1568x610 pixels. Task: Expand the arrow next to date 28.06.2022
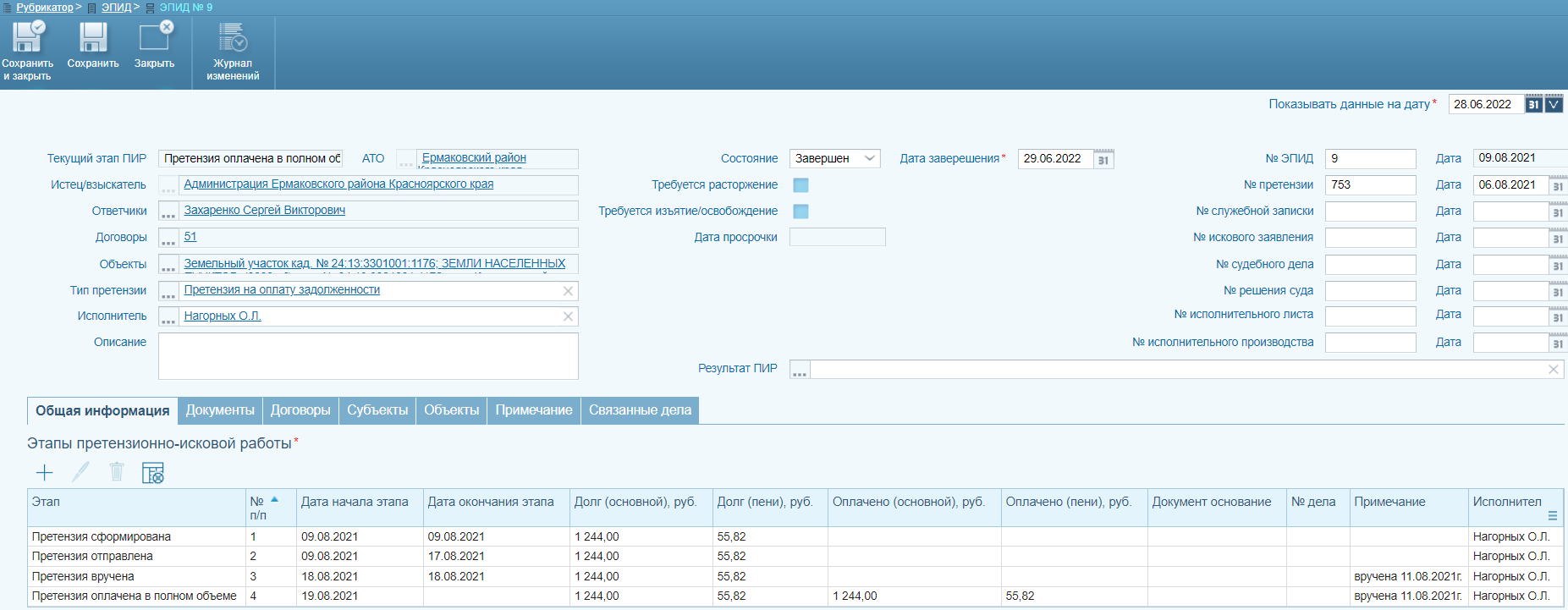tap(1554, 104)
